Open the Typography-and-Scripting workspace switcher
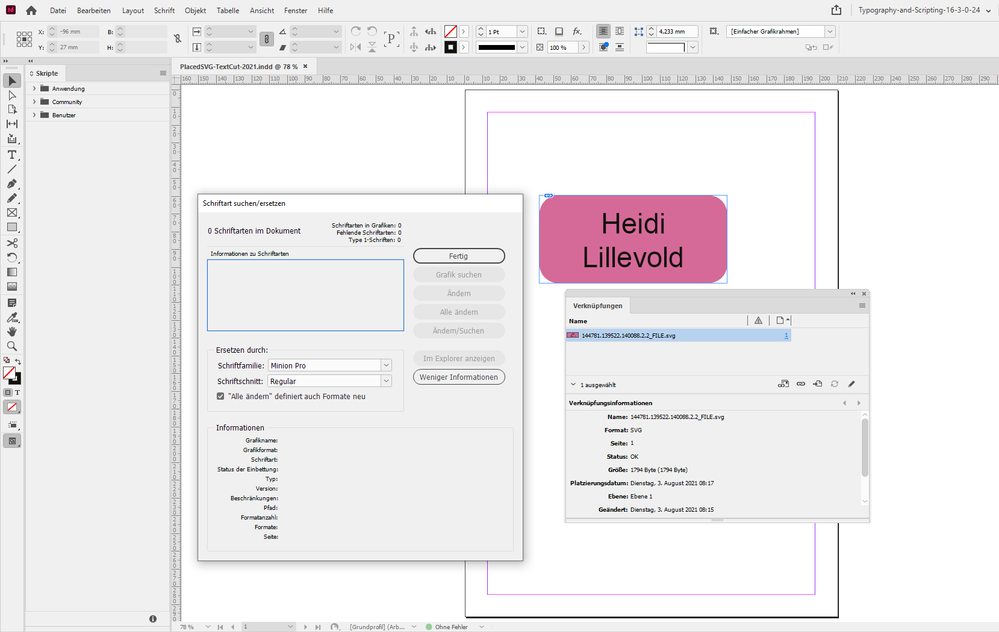Viewport: 999px width, 632px height. (924, 10)
